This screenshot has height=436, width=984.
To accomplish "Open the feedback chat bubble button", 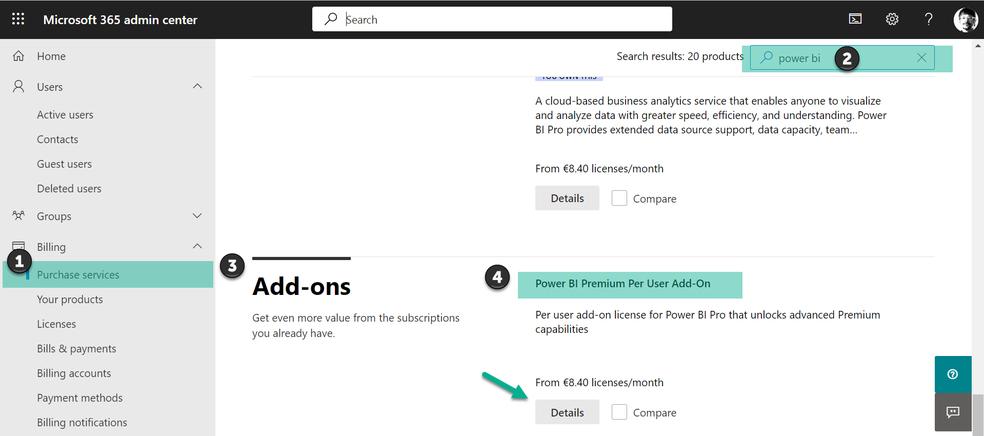I will (953, 412).
